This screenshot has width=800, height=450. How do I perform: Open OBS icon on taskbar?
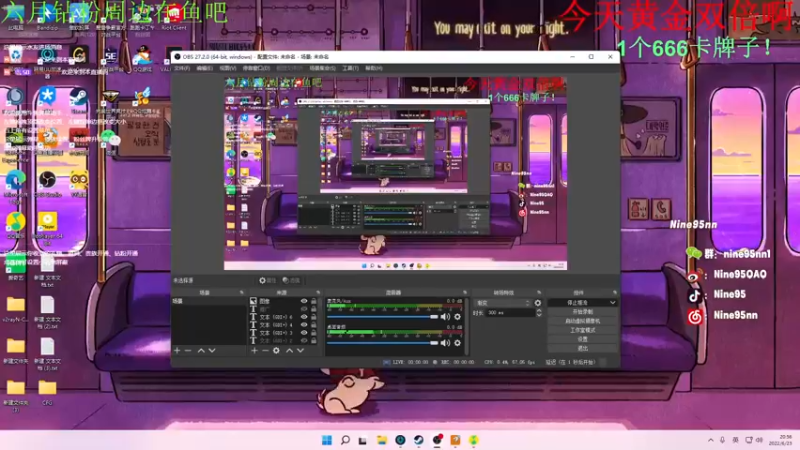click(437, 440)
